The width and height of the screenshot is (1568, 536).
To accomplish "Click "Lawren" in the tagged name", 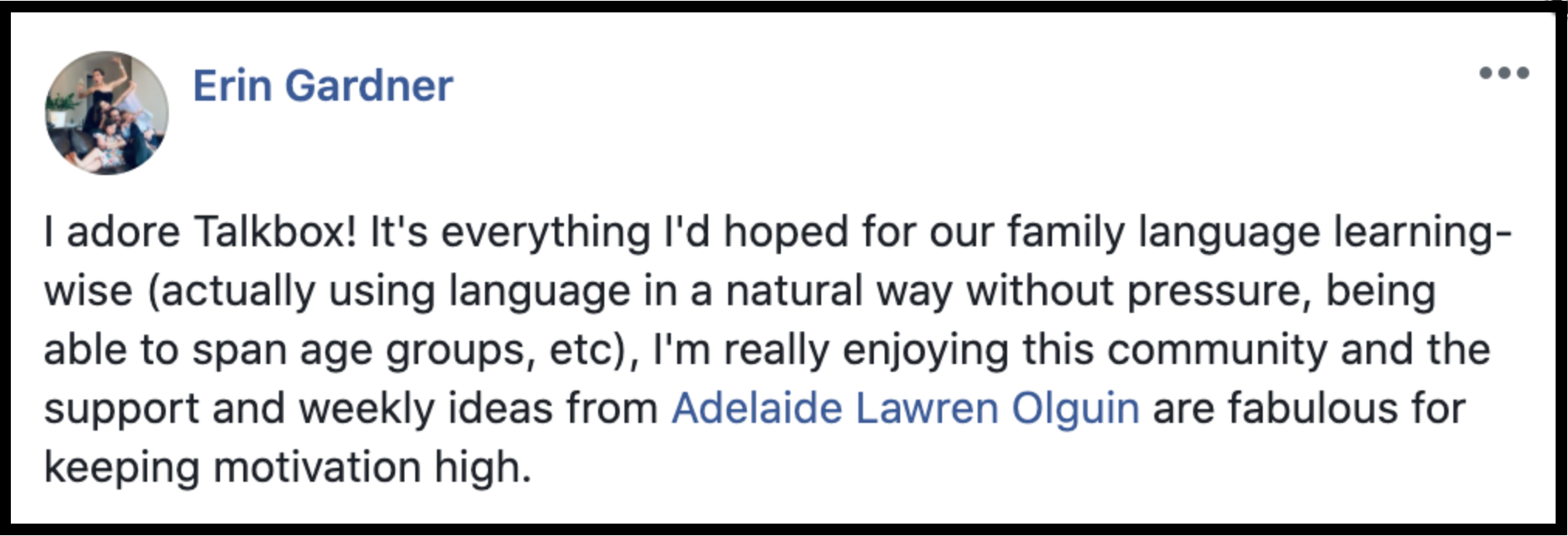I will click(927, 408).
